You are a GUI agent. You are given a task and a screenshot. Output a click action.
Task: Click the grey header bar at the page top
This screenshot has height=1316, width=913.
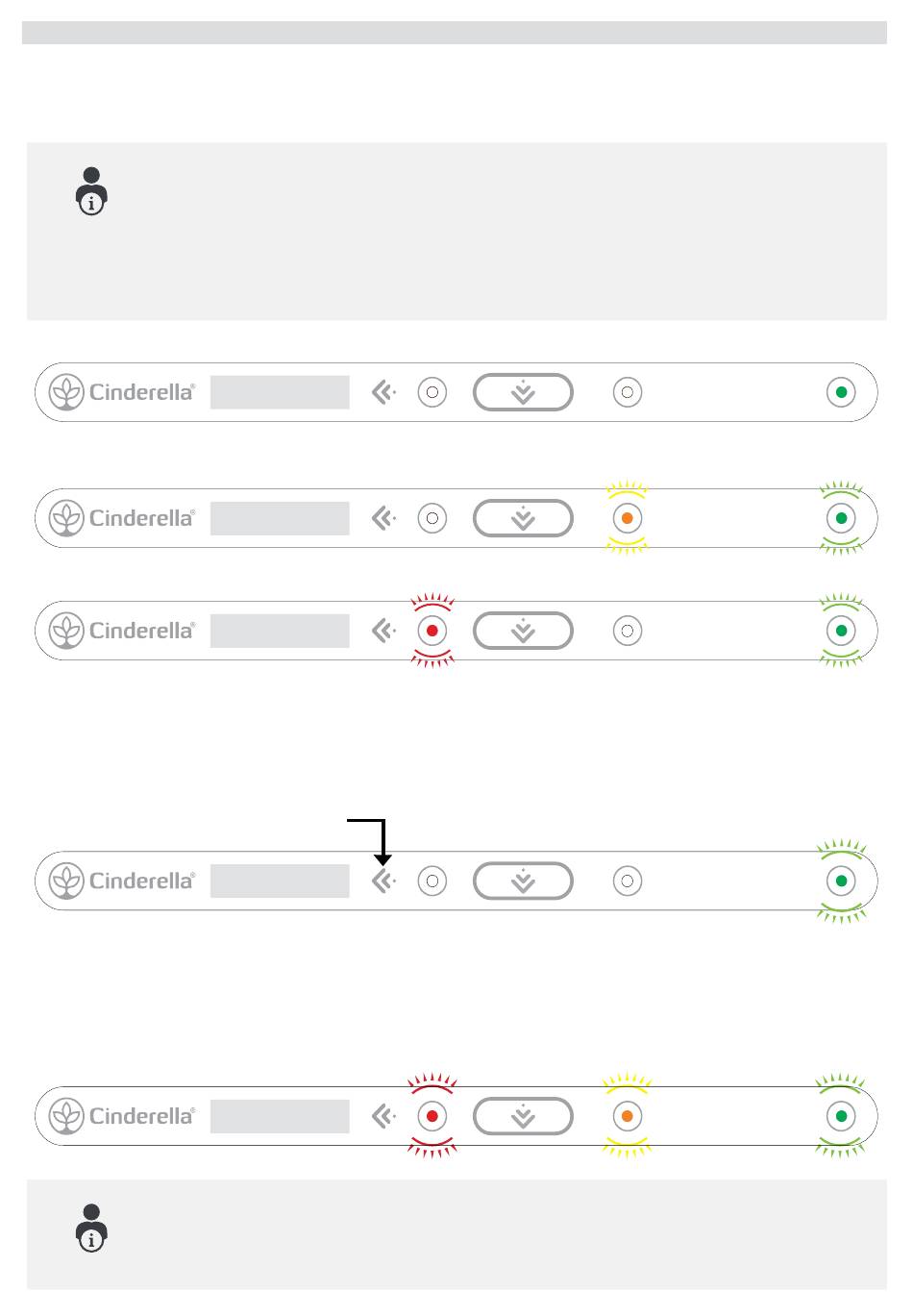(455, 33)
